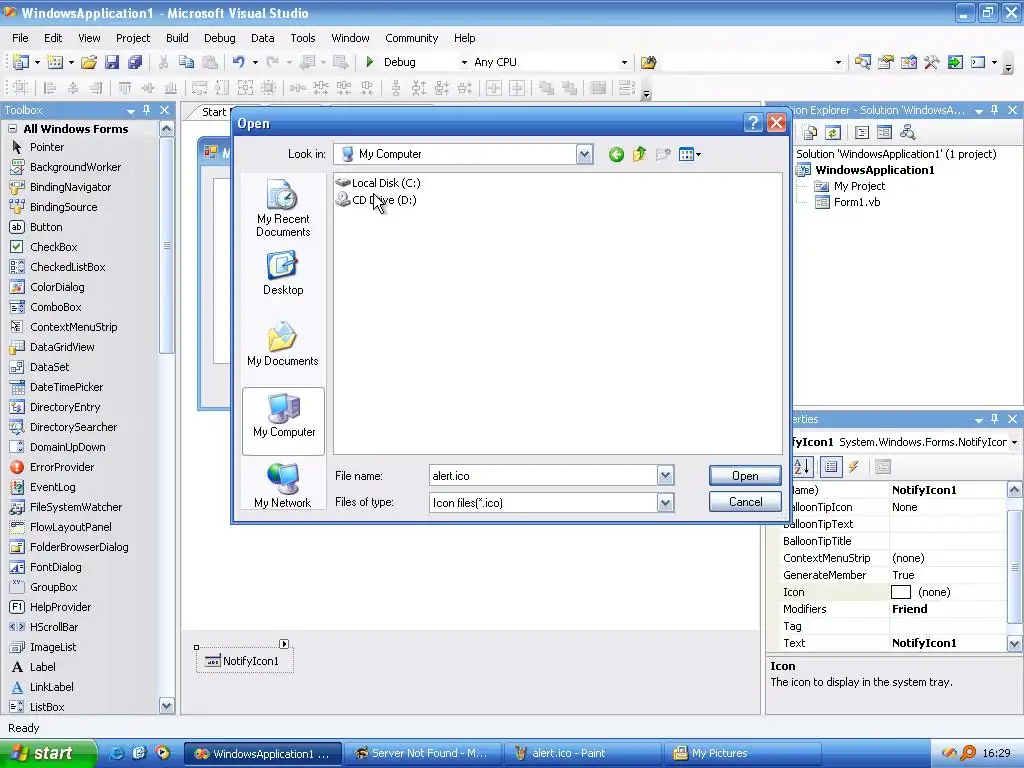1024x768 pixels.
Task: Select CD Drive (D:) in file list
Action: (x=376, y=200)
